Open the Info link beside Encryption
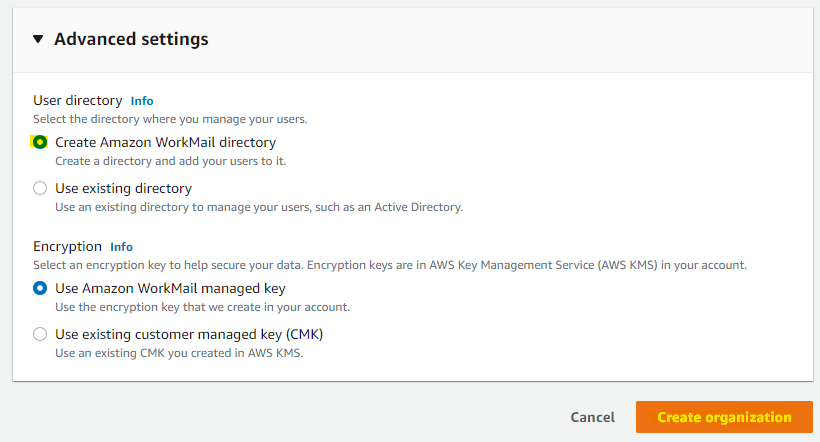 coord(121,247)
